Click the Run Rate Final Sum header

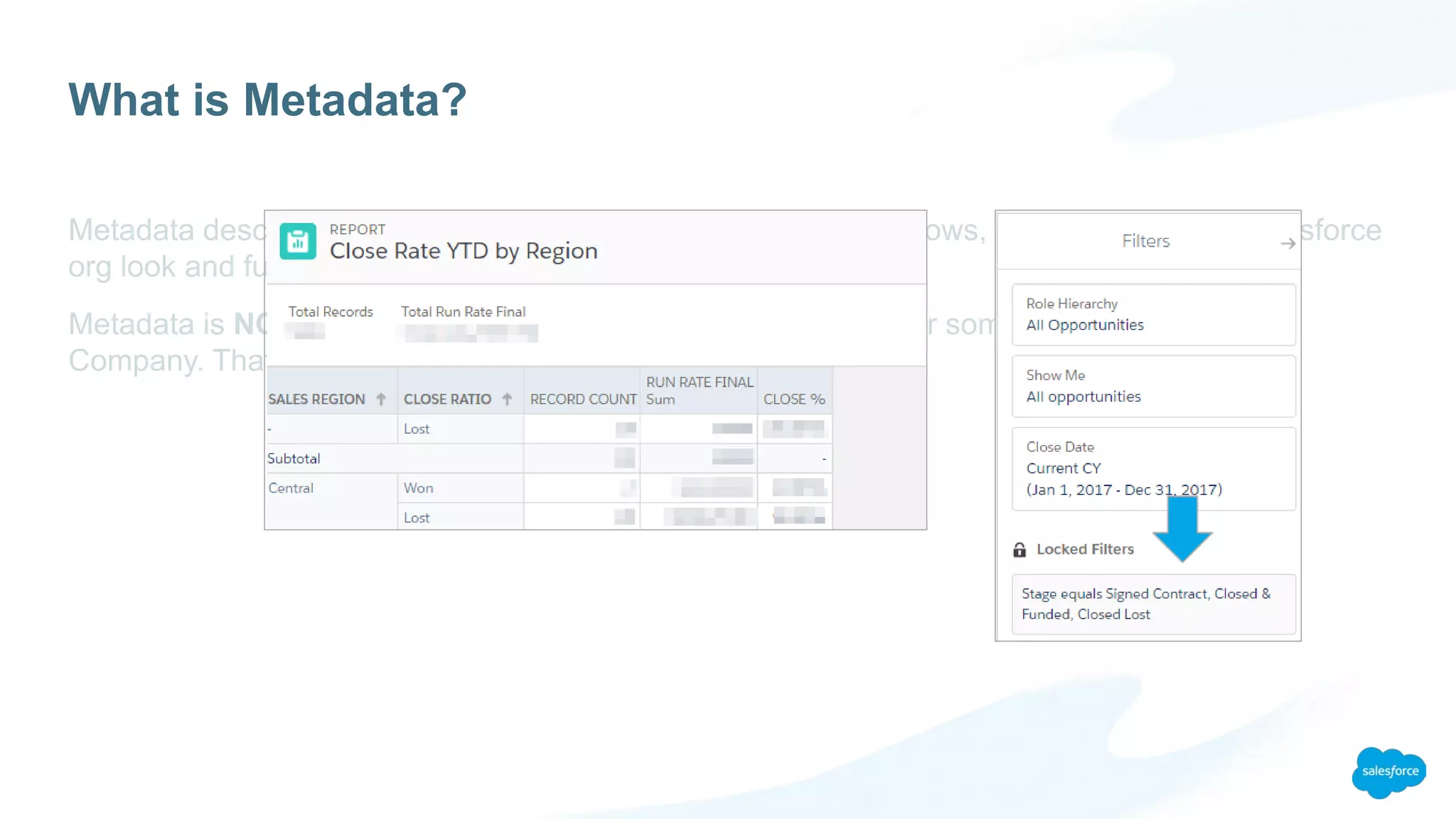700,391
